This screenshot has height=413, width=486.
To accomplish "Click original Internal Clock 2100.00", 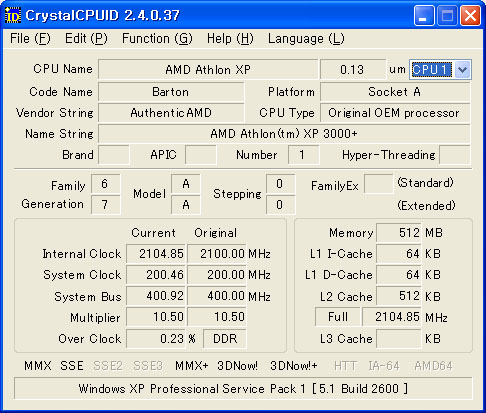I will click(217, 254).
